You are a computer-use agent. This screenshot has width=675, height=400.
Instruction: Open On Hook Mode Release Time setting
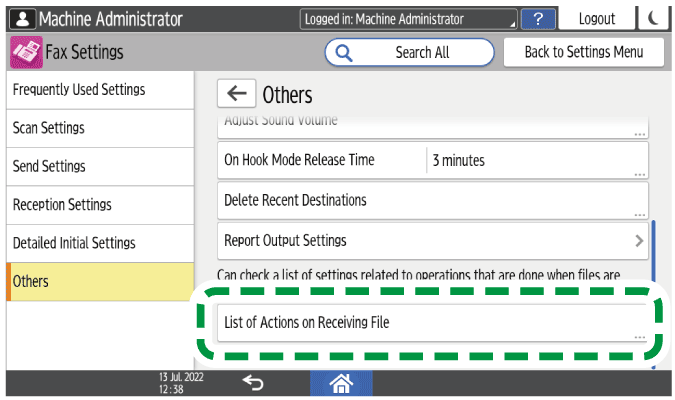(433, 160)
